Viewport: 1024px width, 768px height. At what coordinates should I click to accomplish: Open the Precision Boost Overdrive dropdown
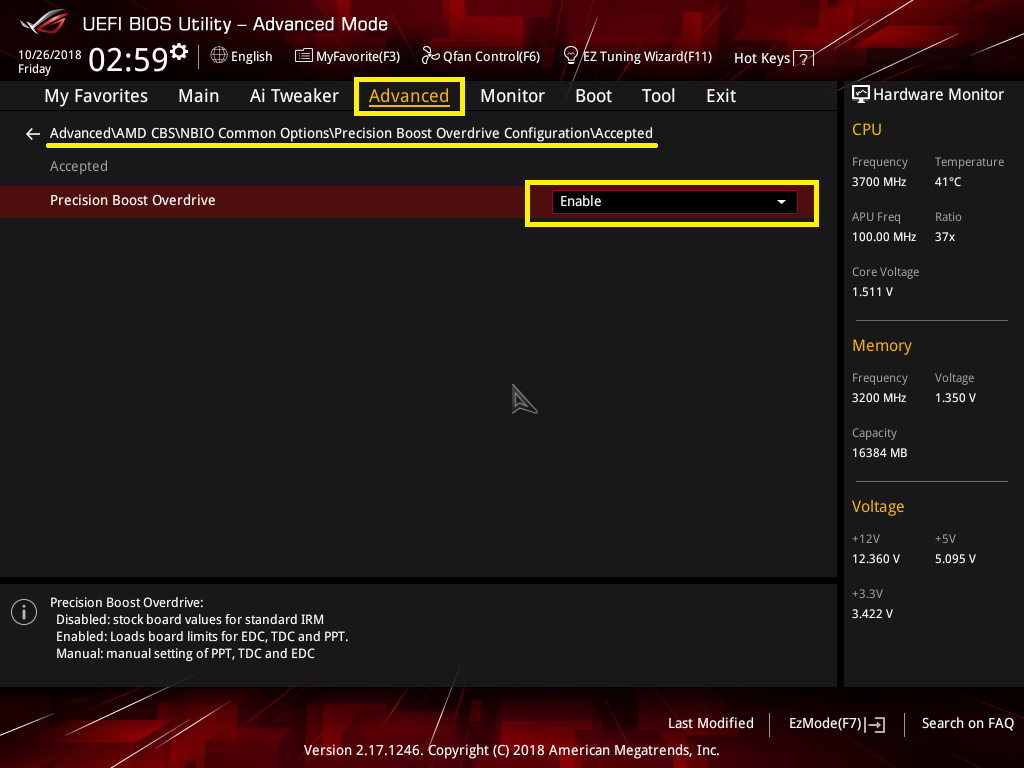(x=675, y=202)
